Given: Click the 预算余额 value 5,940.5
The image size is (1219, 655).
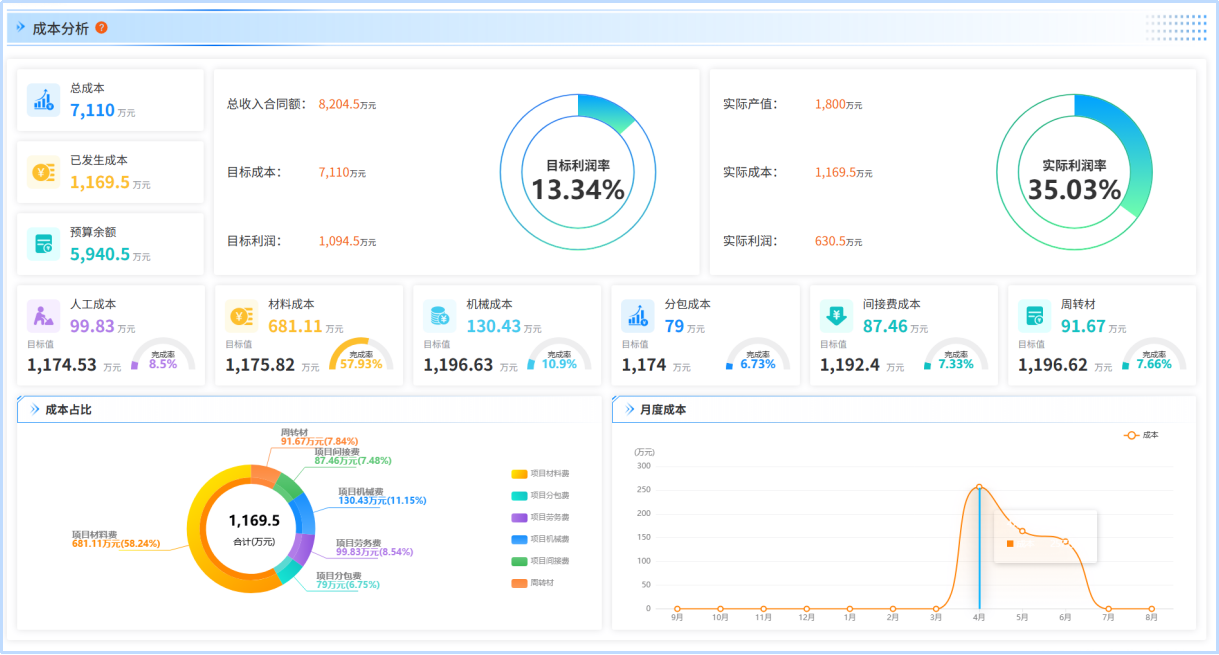Looking at the screenshot, I should 100,255.
